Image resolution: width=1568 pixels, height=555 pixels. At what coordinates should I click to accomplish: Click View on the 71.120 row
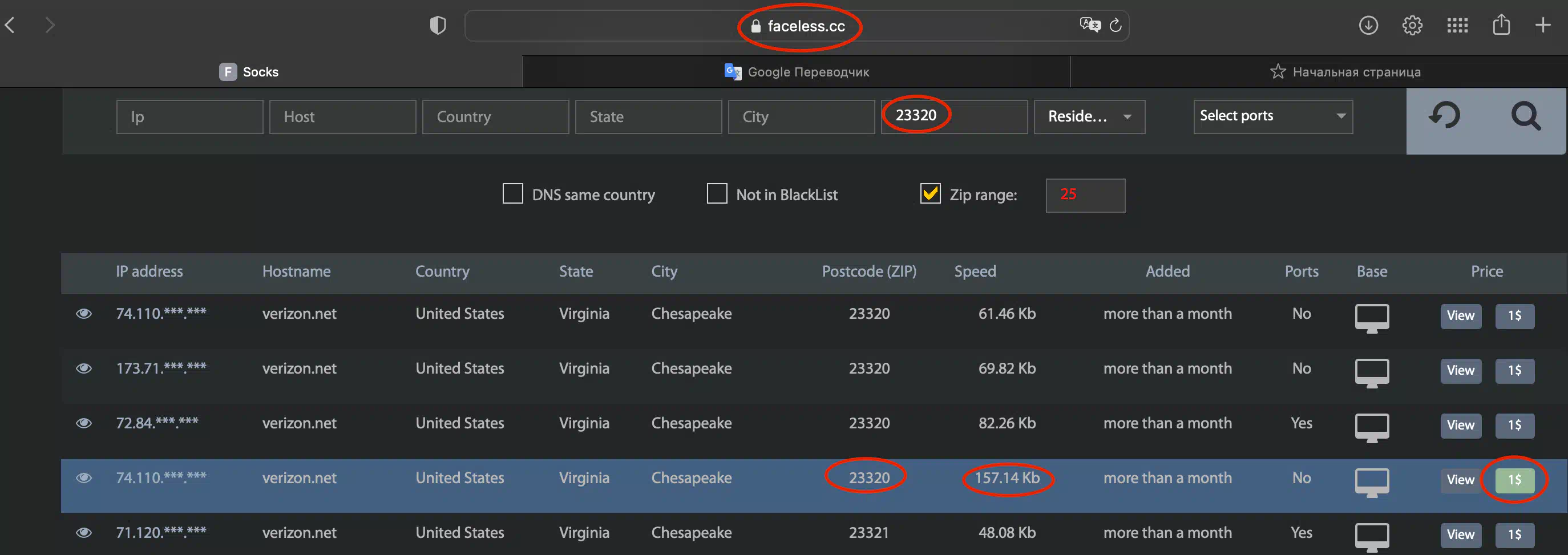pos(1461,535)
